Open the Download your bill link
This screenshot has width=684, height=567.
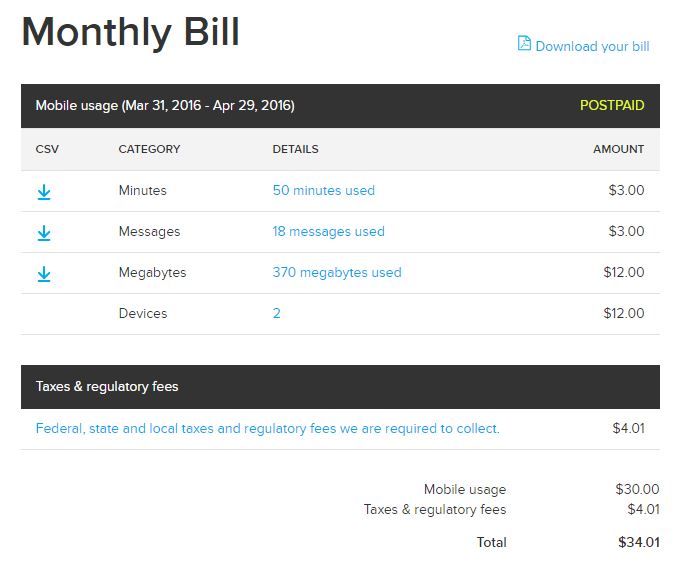click(x=592, y=46)
